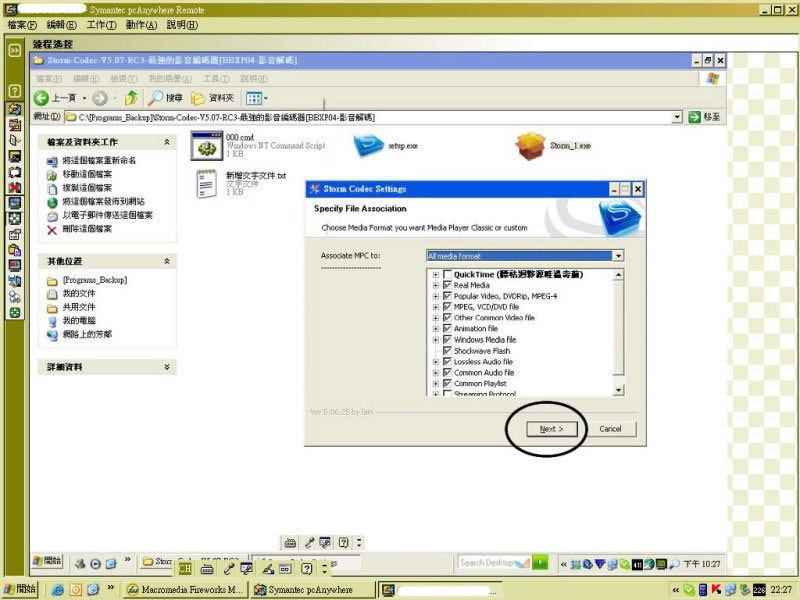
Task: Open Internet Explorer quick launch icon
Action: click(x=58, y=590)
